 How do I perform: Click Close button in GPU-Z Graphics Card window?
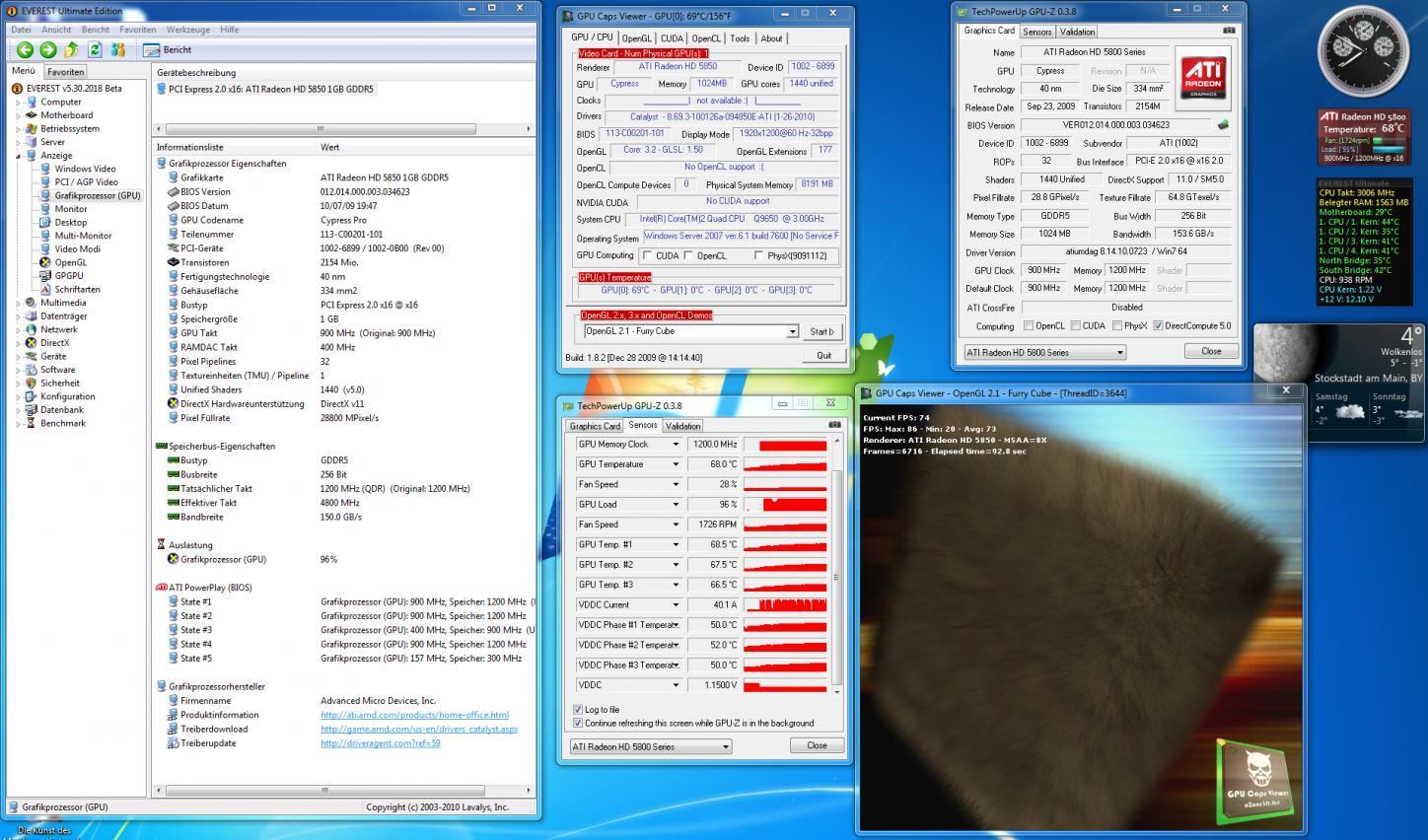pos(1211,351)
